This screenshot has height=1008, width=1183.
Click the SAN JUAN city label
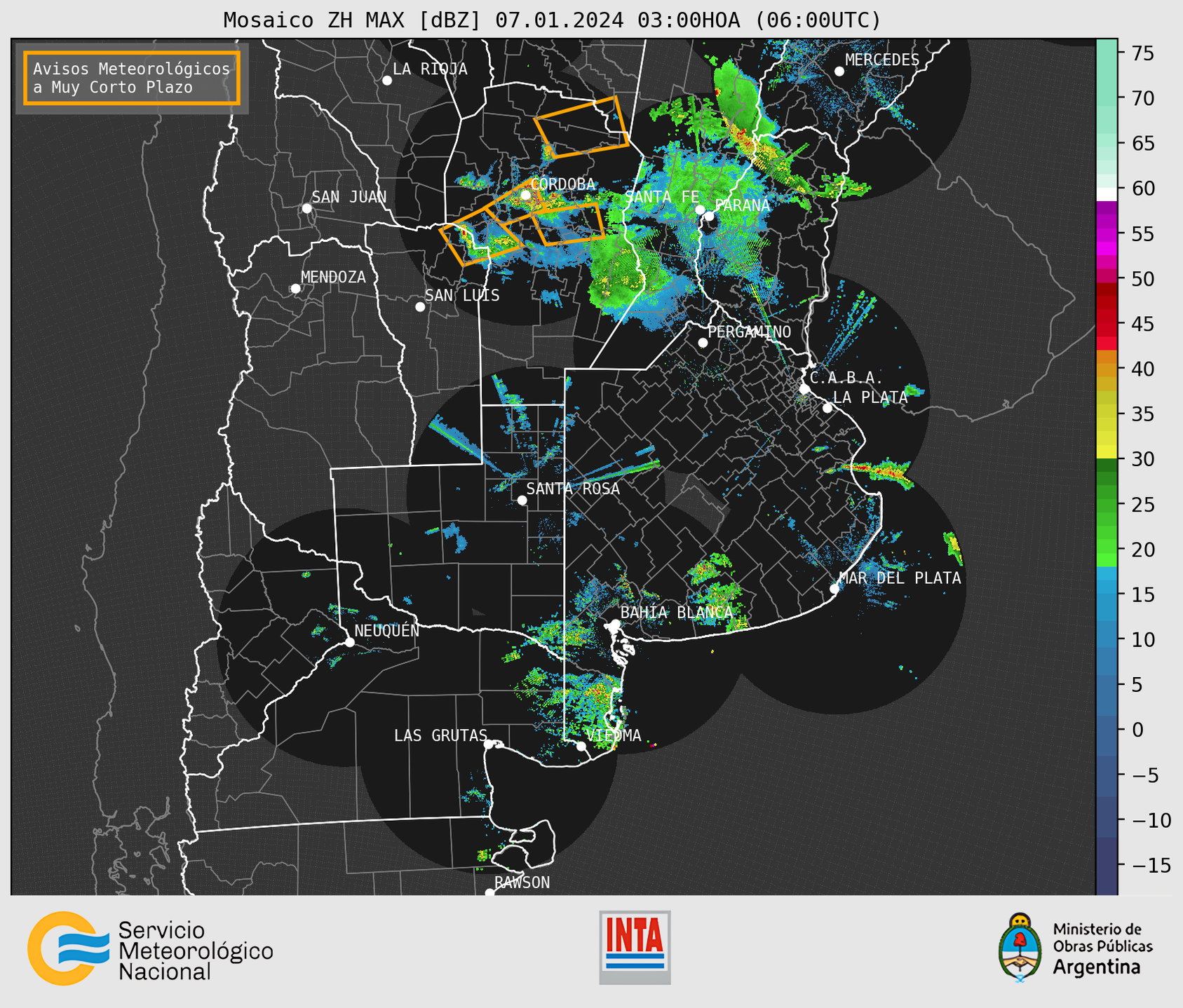[x=349, y=197]
